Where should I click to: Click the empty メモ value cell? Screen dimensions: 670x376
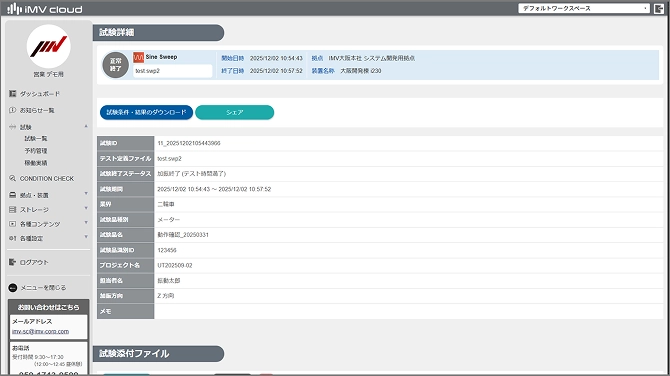[x=408, y=311]
